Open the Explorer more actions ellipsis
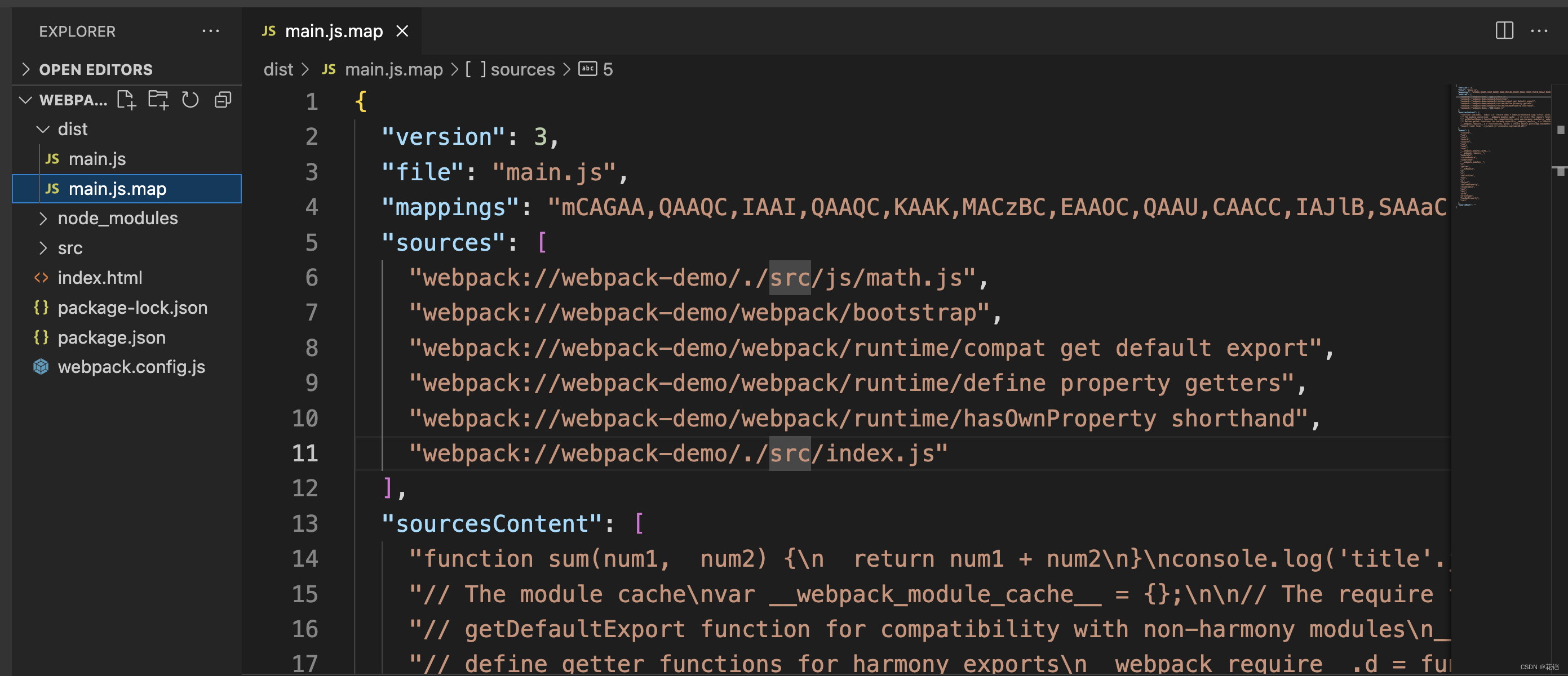Image resolution: width=1568 pixels, height=676 pixels. pyautogui.click(x=211, y=31)
